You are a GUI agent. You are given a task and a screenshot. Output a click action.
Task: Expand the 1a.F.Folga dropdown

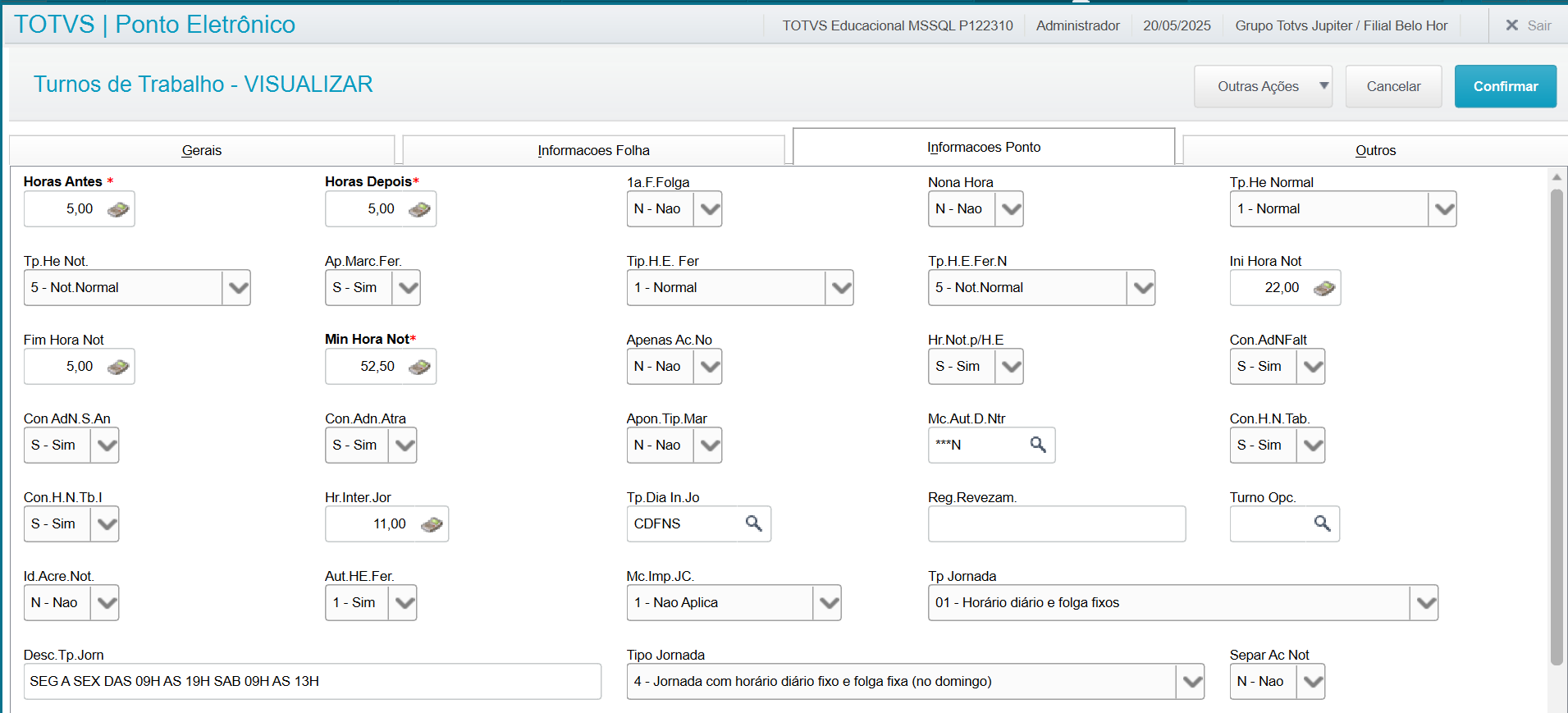coord(709,209)
